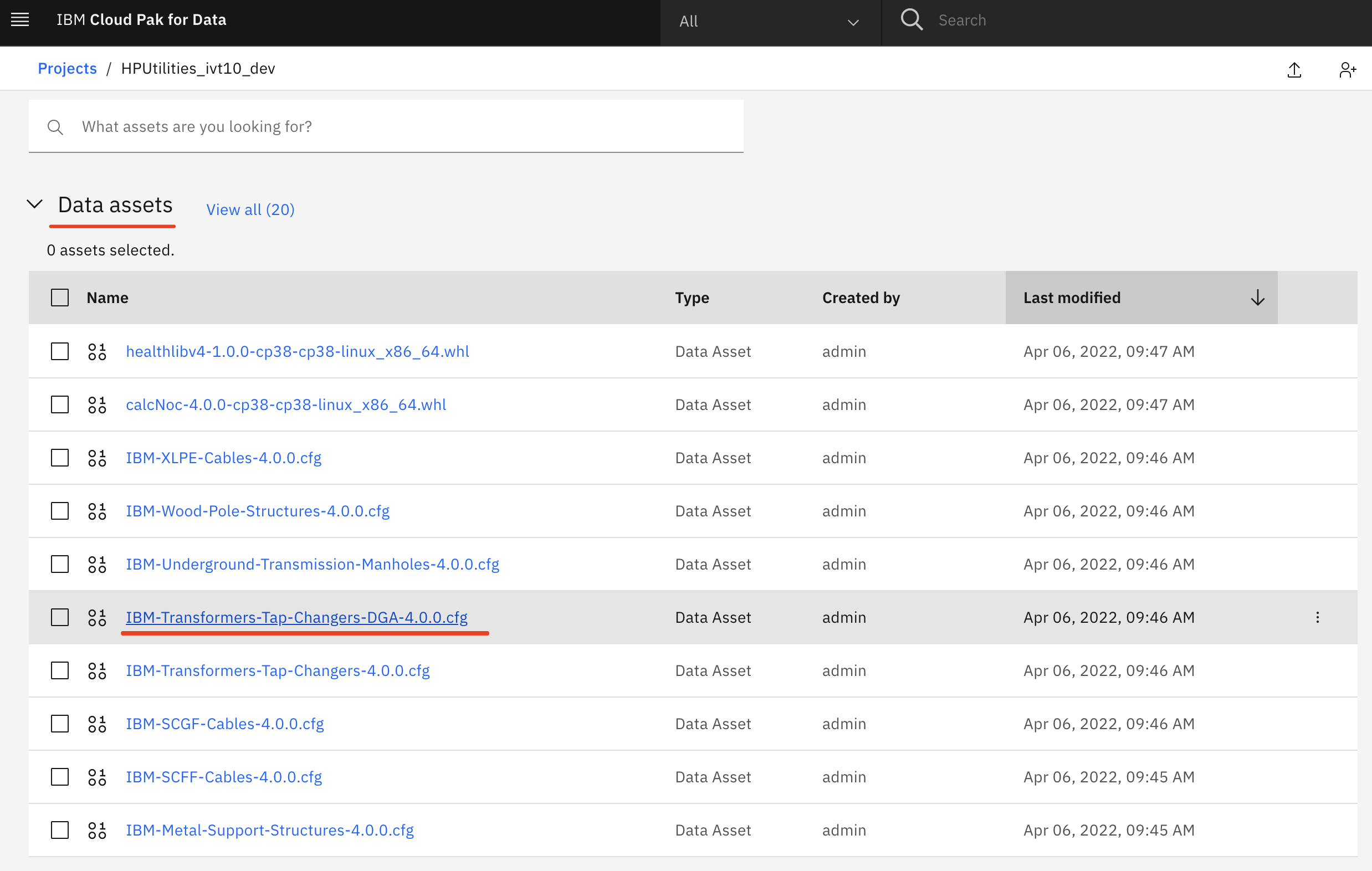This screenshot has width=1372, height=871.
Task: Open IBM-SCFF-Cables-4.0.0.cfg link
Action: (x=223, y=776)
